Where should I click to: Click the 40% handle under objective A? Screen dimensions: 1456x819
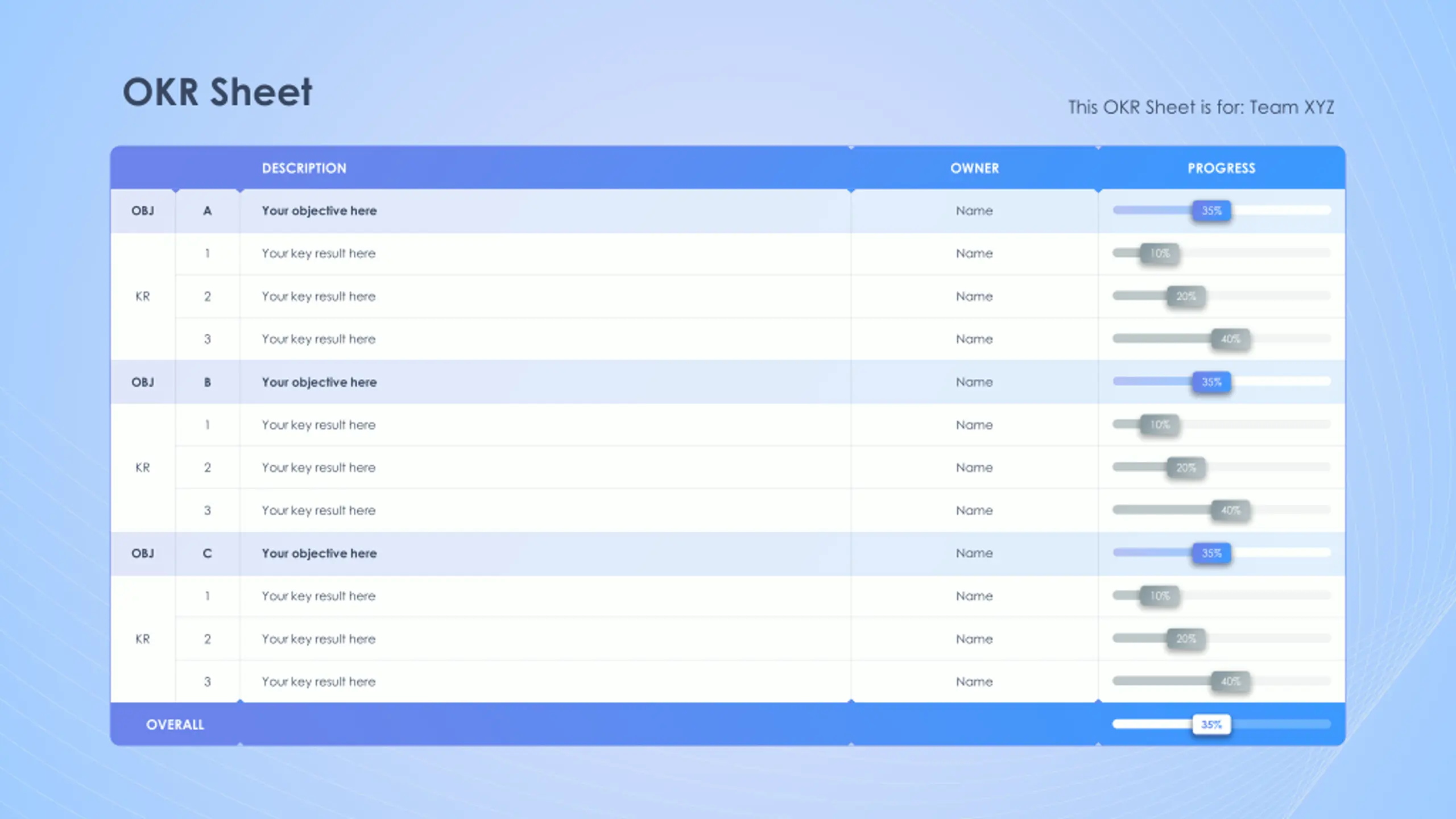tap(1230, 339)
